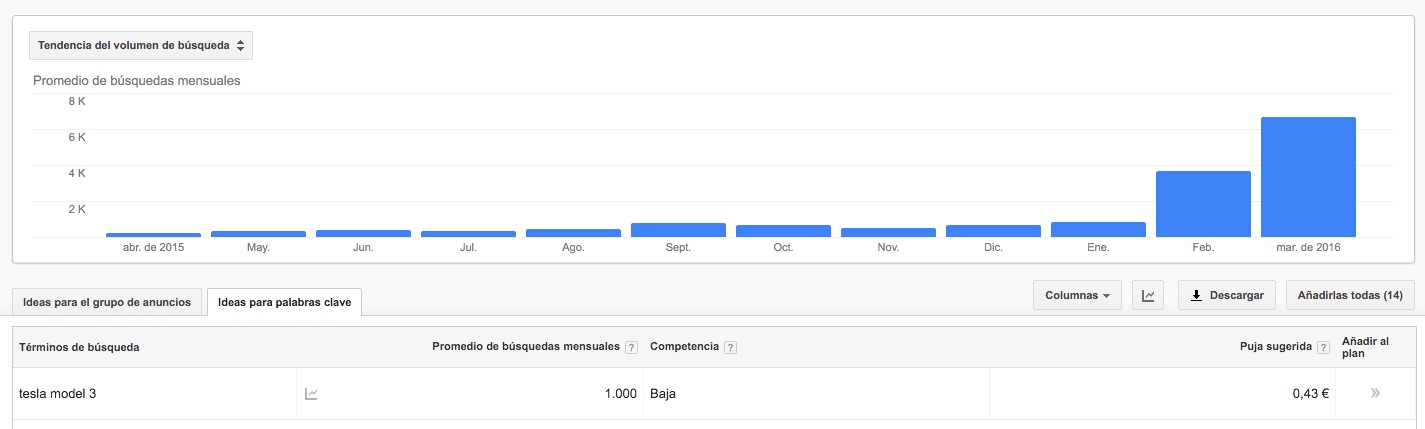Click the Feb. blue bar in chart
1425x429 pixels.
click(1203, 204)
